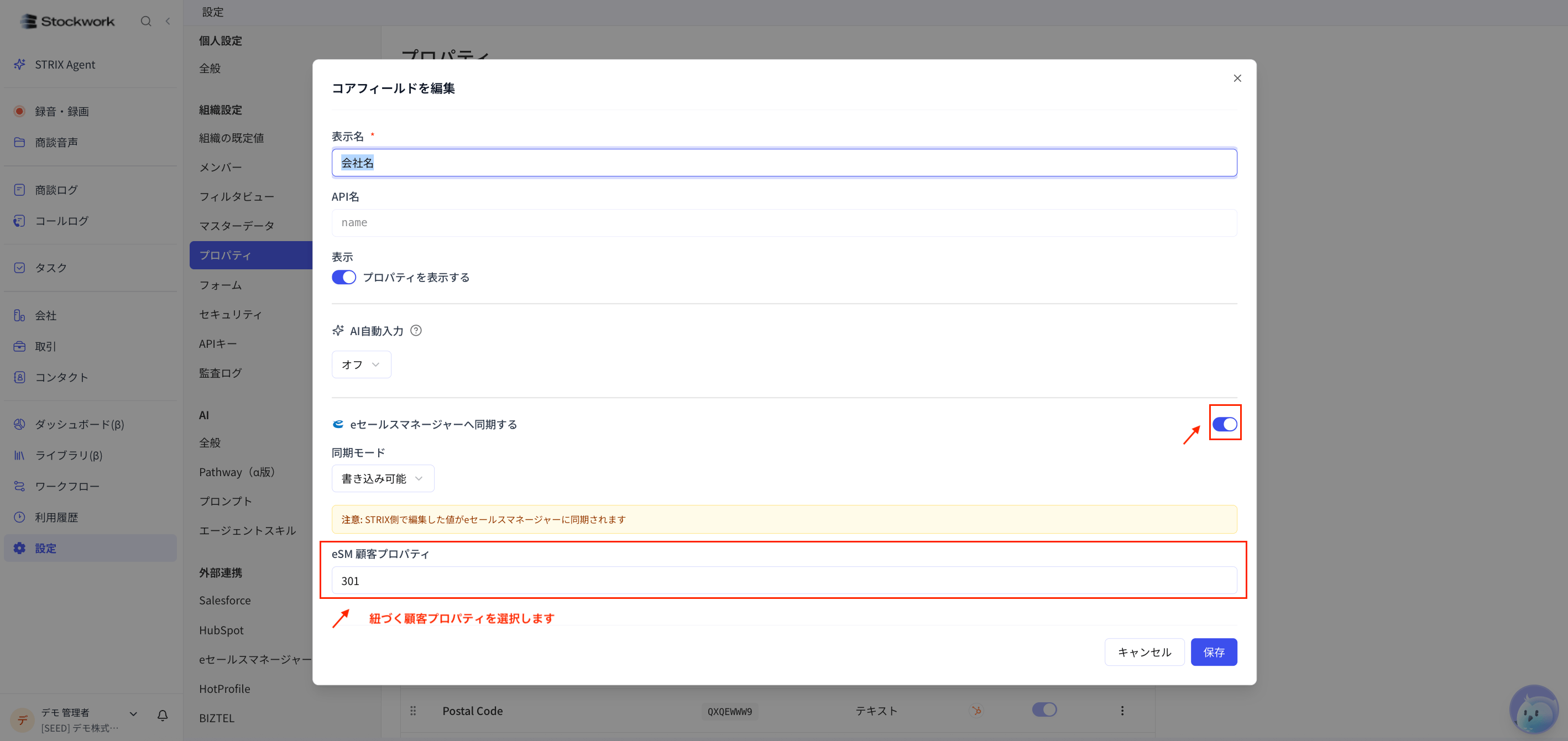The image size is (1568, 741).
Task: Expand the デモ 管理者 account menu chevron
Action: pyautogui.click(x=133, y=713)
